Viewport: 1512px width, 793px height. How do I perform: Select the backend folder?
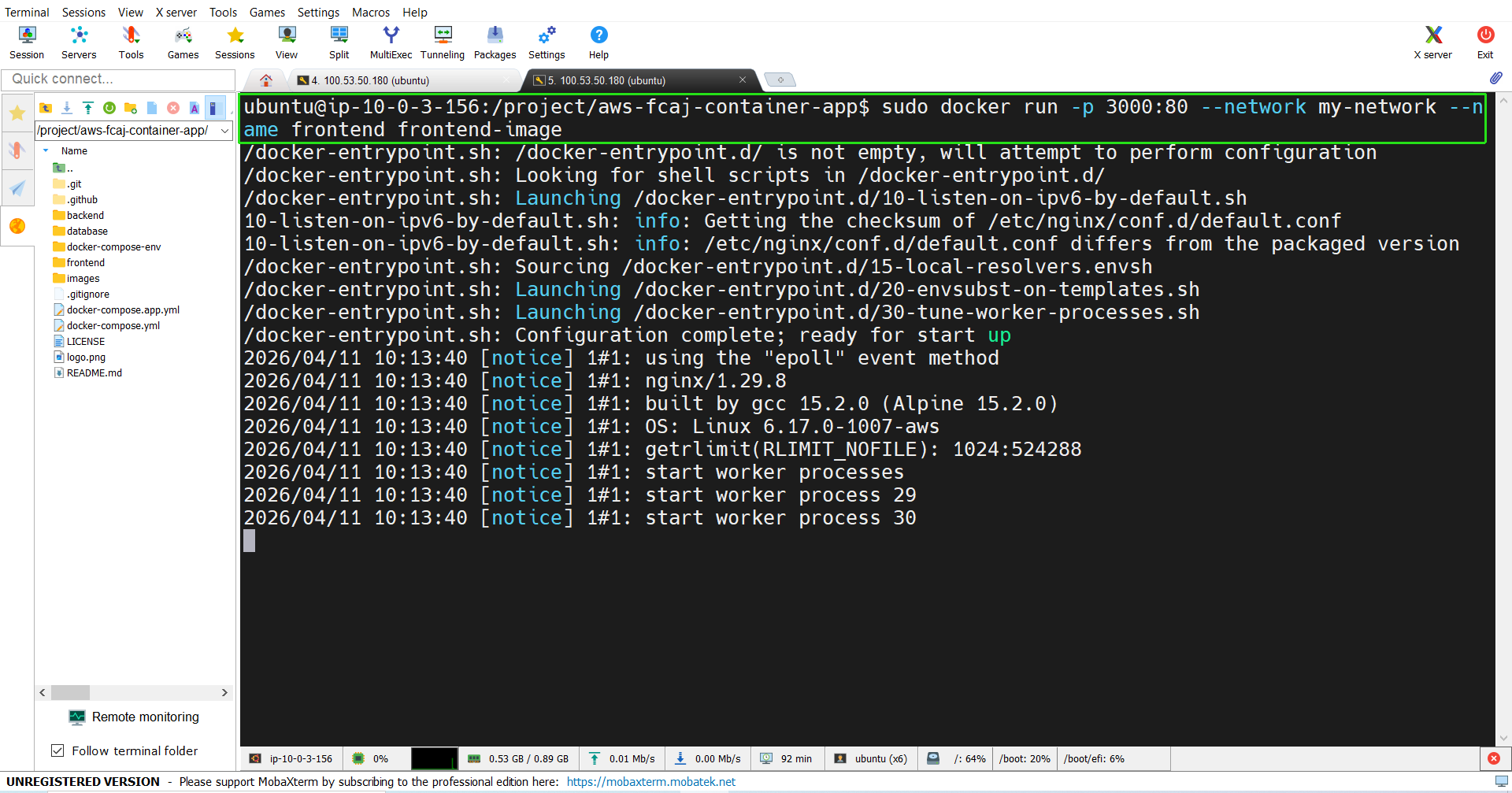point(78,215)
